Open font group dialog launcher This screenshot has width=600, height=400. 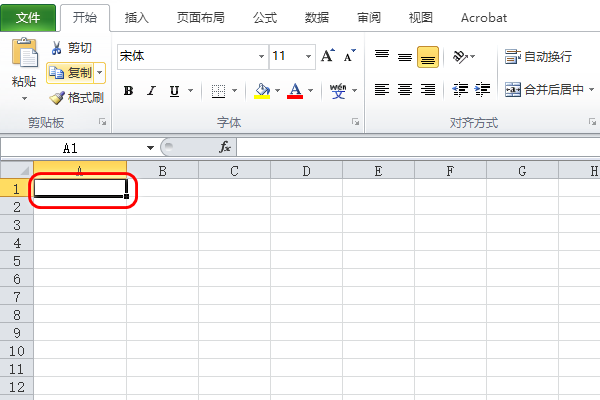(355, 122)
